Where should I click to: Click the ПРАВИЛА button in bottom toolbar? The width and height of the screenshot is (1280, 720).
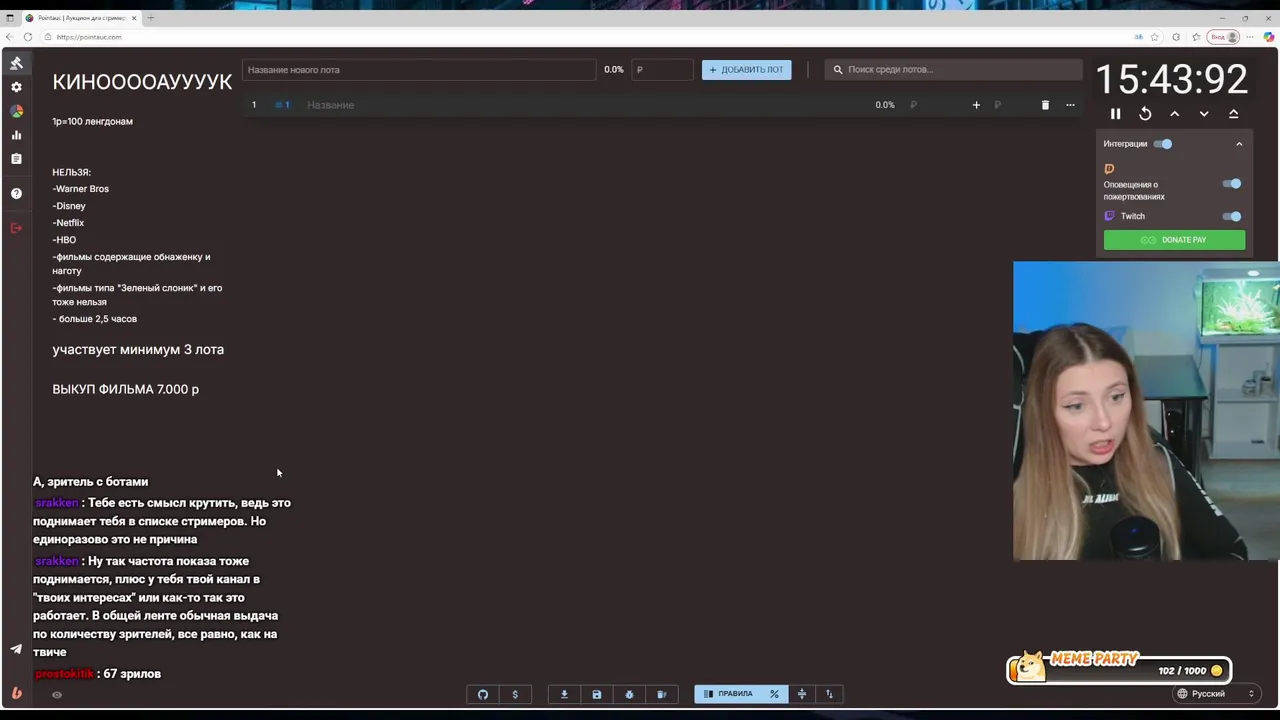(x=728, y=694)
